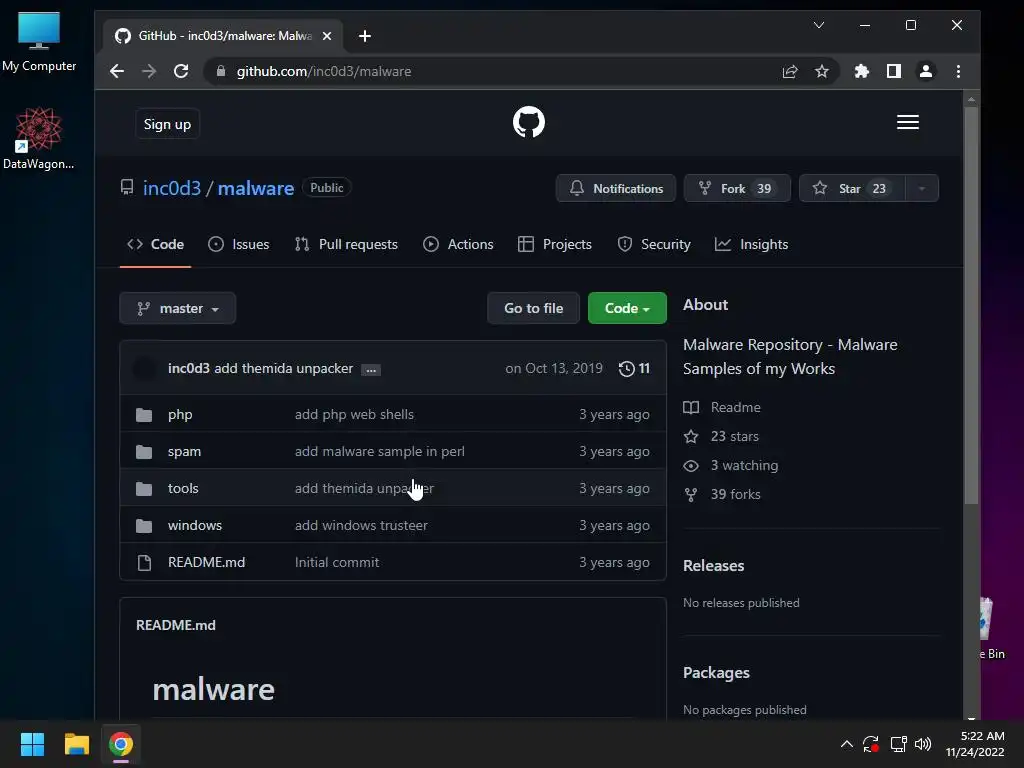This screenshot has width=1024, height=768.
Task: Open the php folder link
Action: tap(180, 415)
